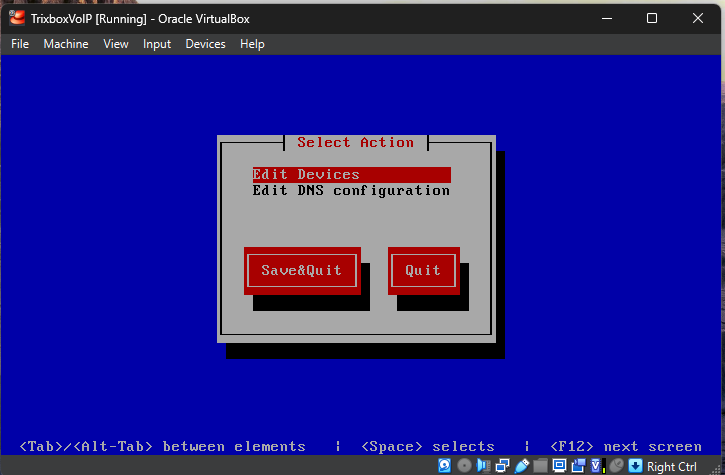
Task: Open the Help menu
Action: (x=252, y=44)
